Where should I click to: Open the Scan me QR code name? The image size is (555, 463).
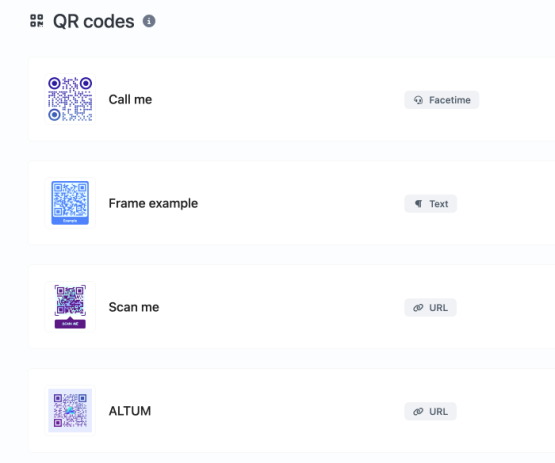134,307
